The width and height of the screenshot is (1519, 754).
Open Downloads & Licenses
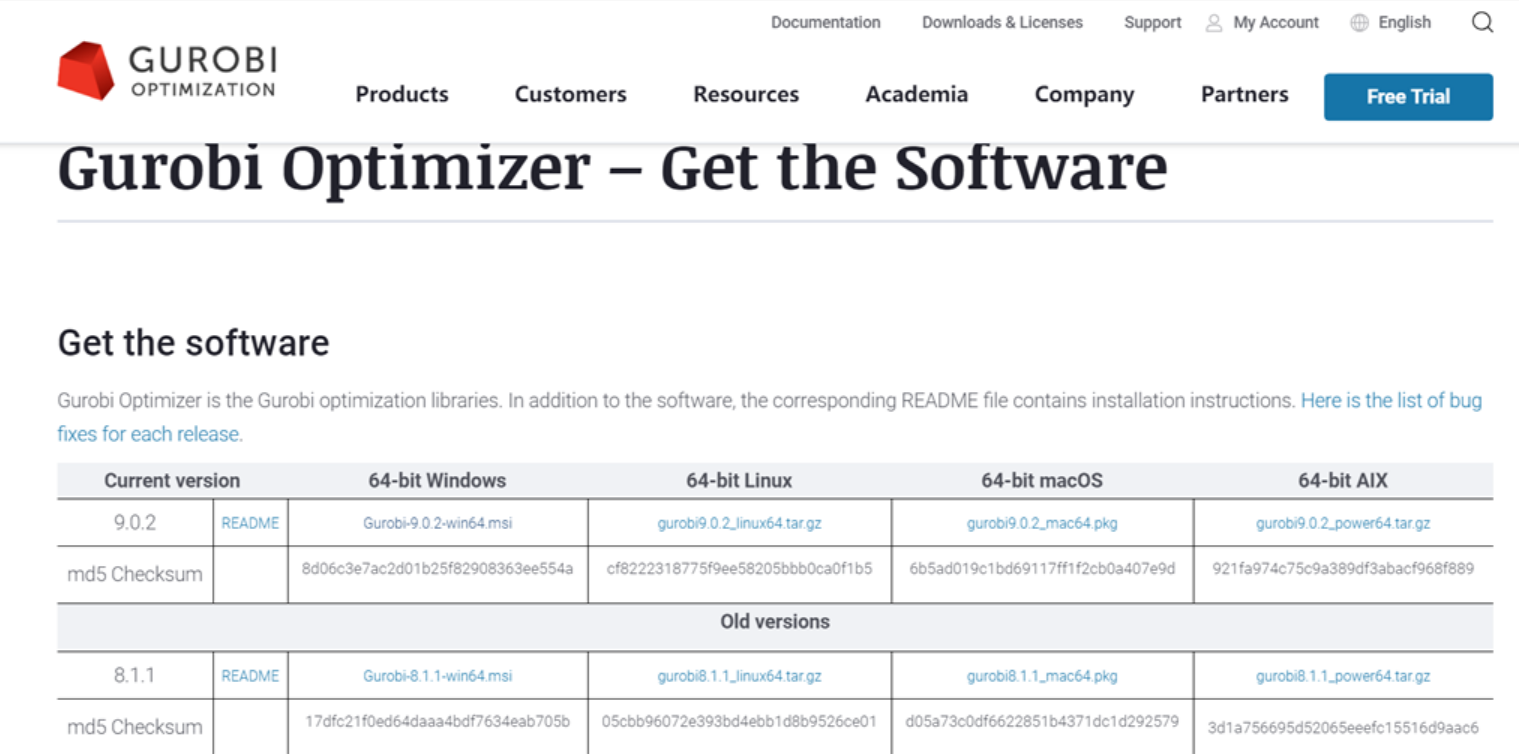(1002, 22)
